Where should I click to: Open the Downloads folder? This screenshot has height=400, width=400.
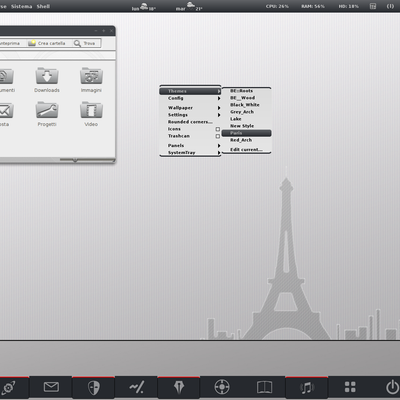(x=47, y=80)
